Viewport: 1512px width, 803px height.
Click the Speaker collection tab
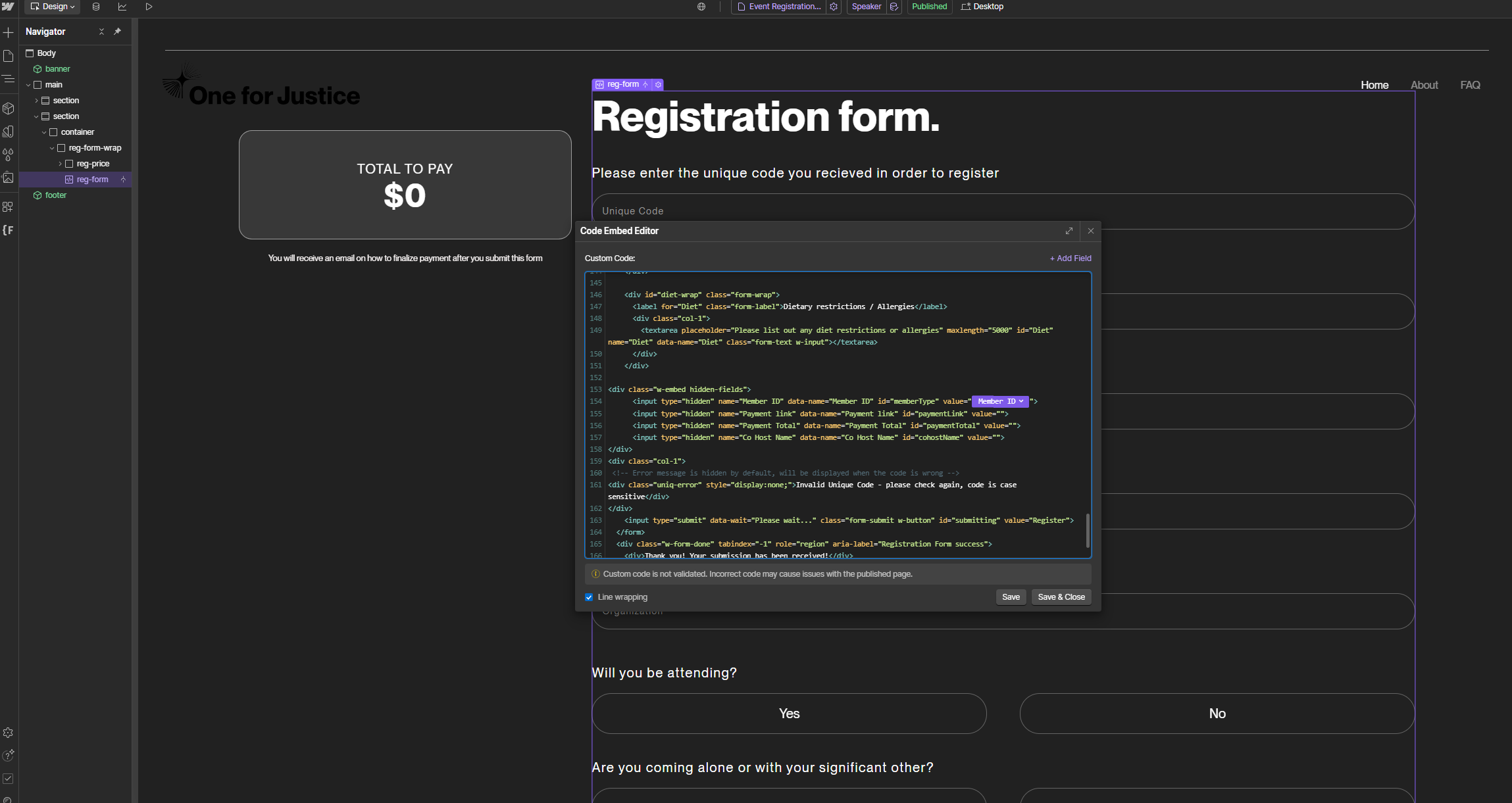[x=866, y=7]
